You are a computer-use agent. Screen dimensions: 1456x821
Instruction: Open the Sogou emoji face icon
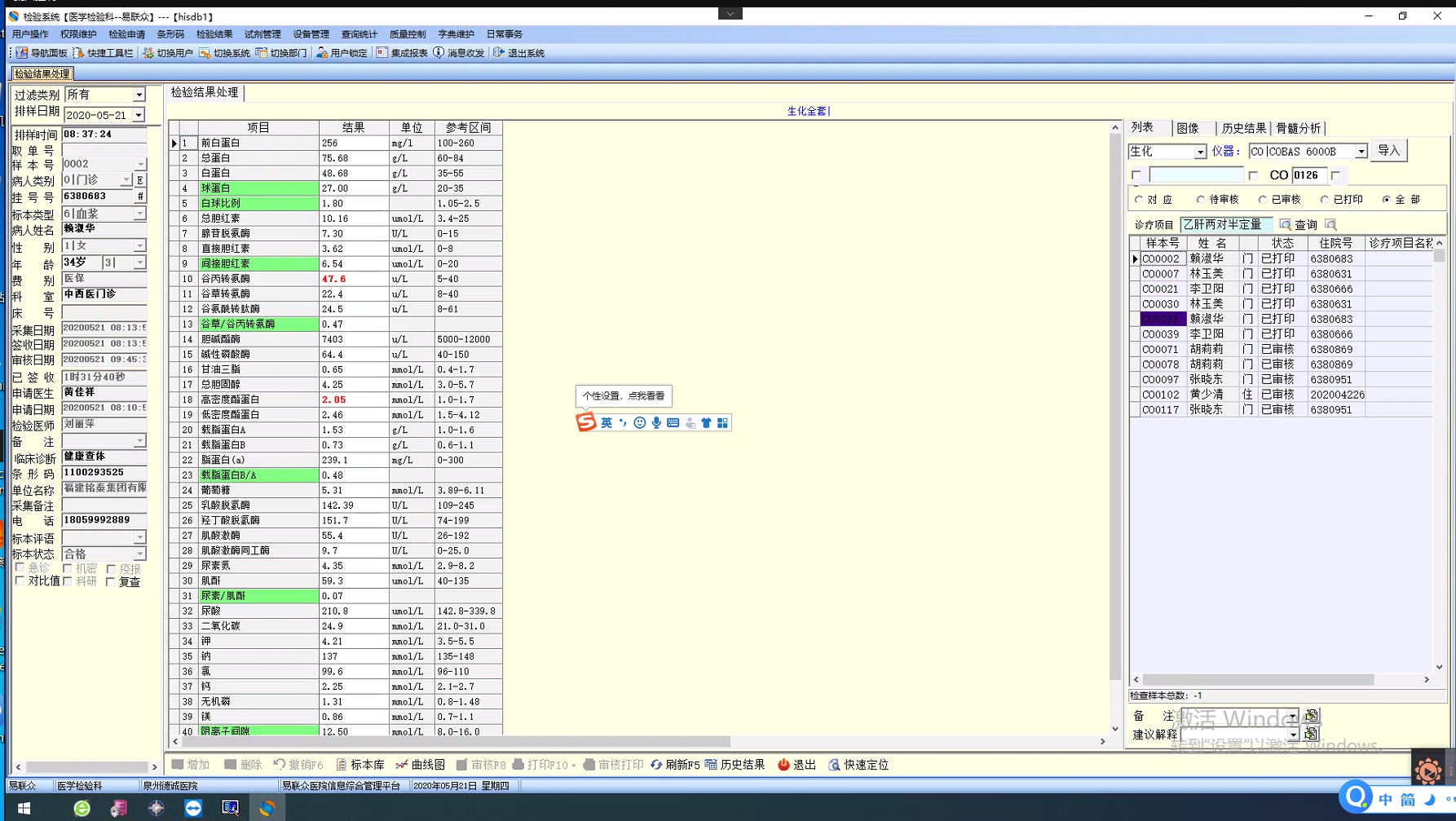click(640, 422)
